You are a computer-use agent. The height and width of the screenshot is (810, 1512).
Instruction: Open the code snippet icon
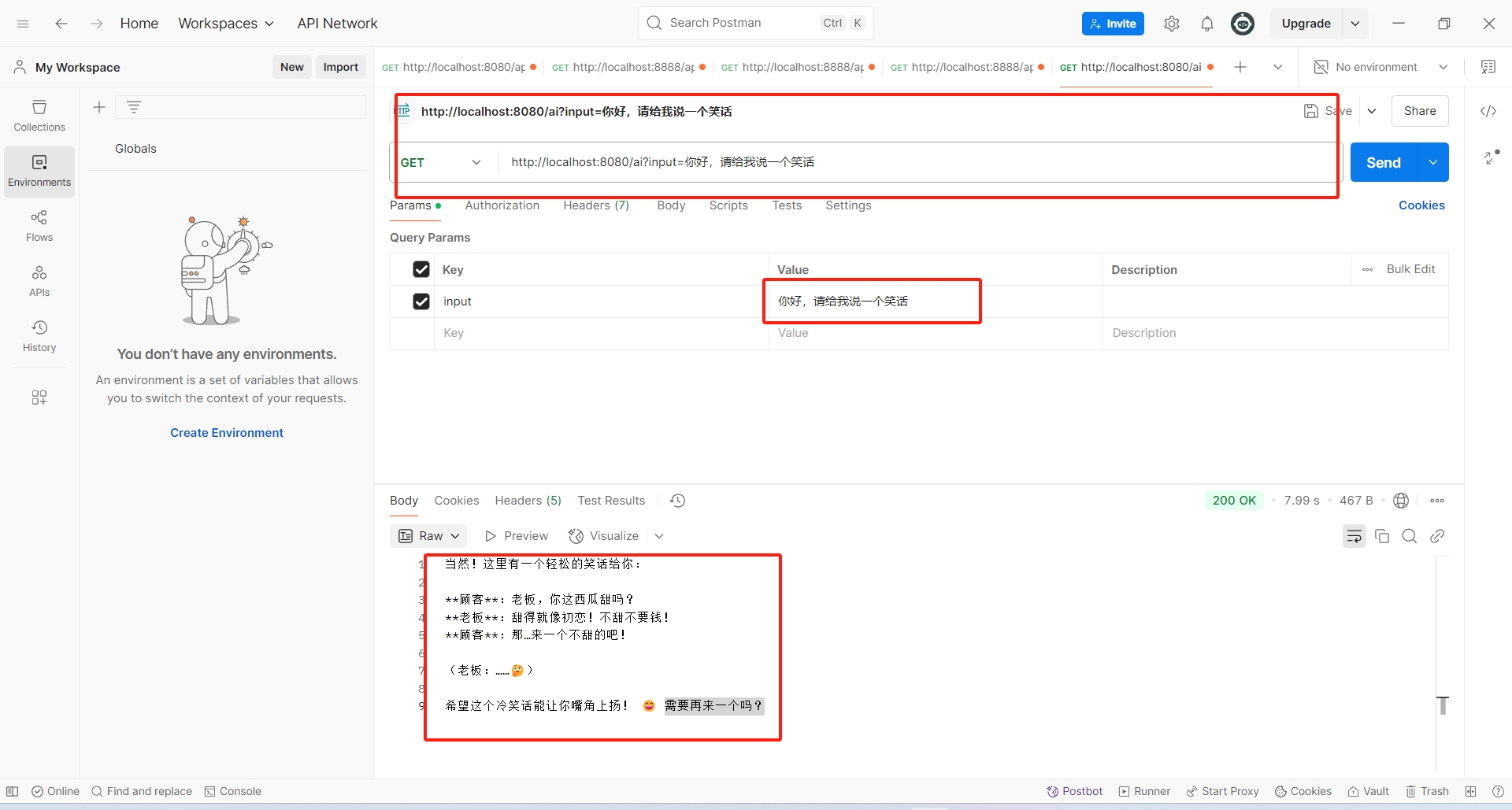1488,111
